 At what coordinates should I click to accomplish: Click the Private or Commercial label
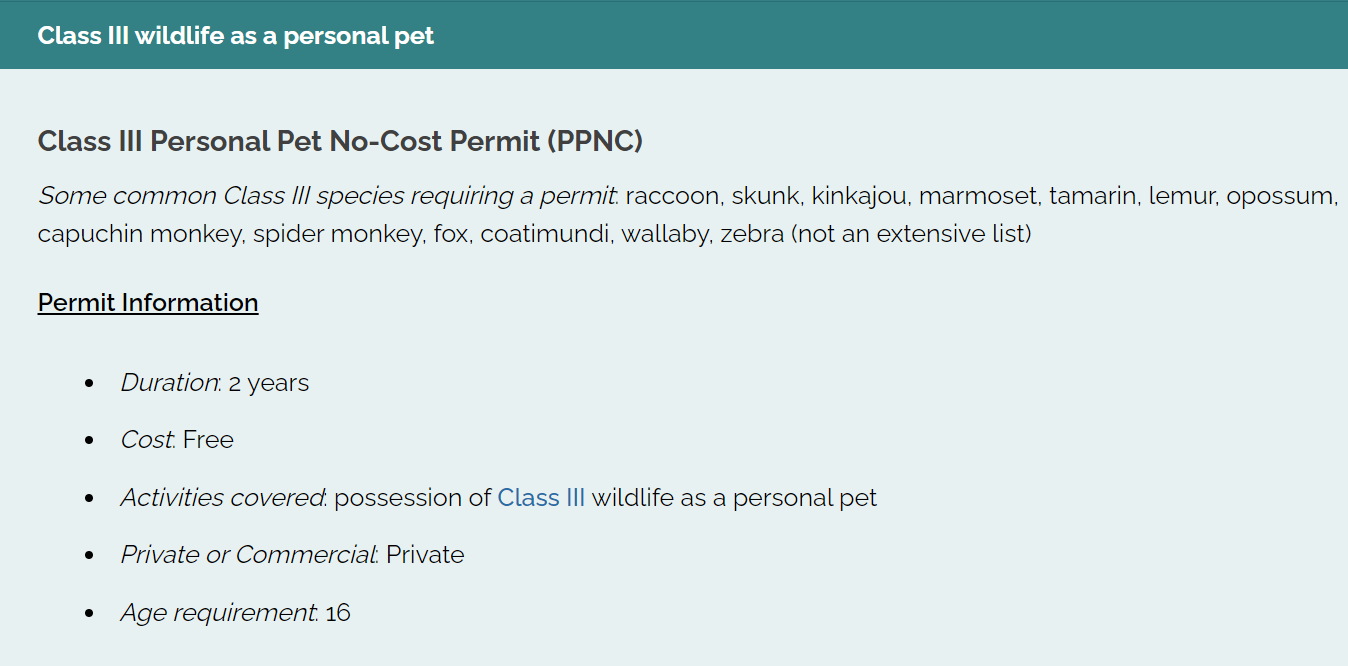[x=247, y=554]
